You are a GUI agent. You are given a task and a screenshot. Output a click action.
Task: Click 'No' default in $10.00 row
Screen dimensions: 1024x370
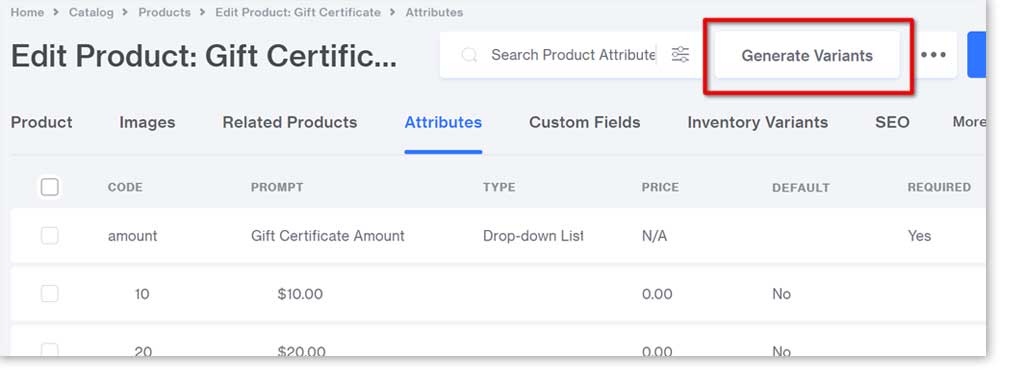(781, 294)
